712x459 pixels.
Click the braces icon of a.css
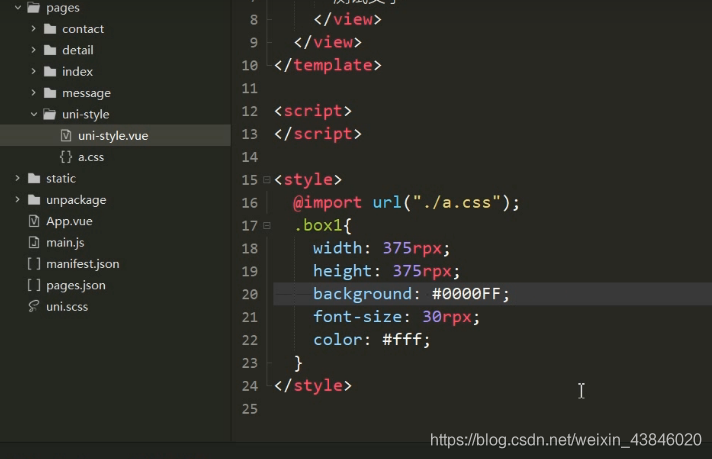pyautogui.click(x=66, y=157)
